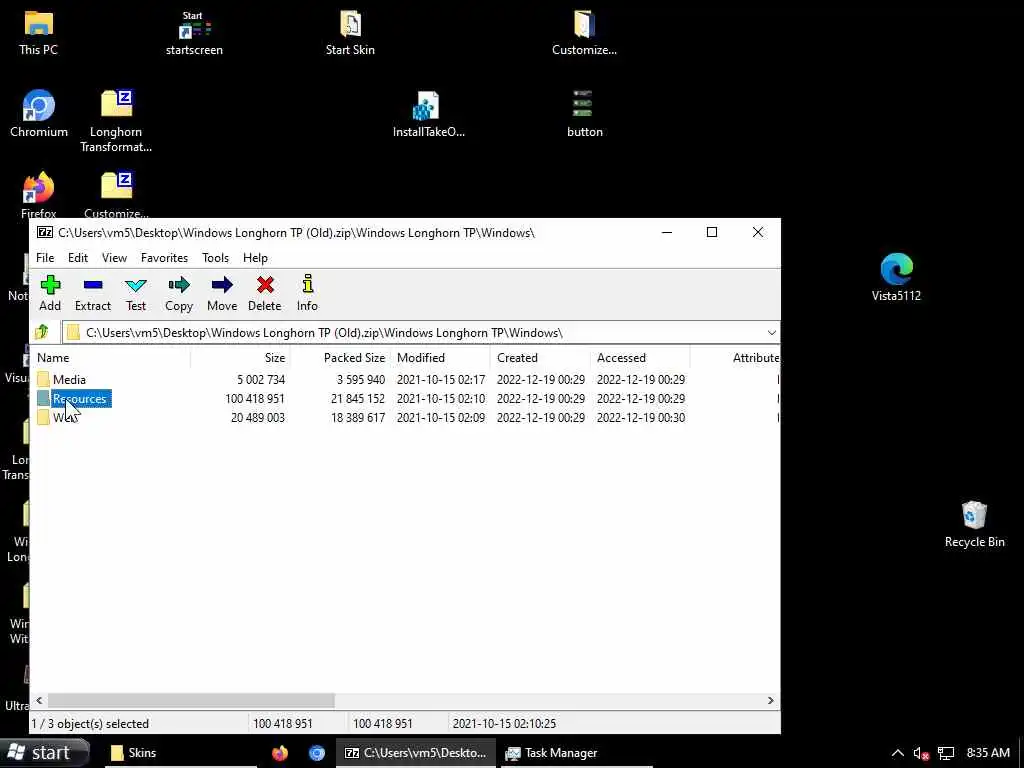Open the File menu
The width and height of the screenshot is (1024, 768).
pyautogui.click(x=45, y=258)
